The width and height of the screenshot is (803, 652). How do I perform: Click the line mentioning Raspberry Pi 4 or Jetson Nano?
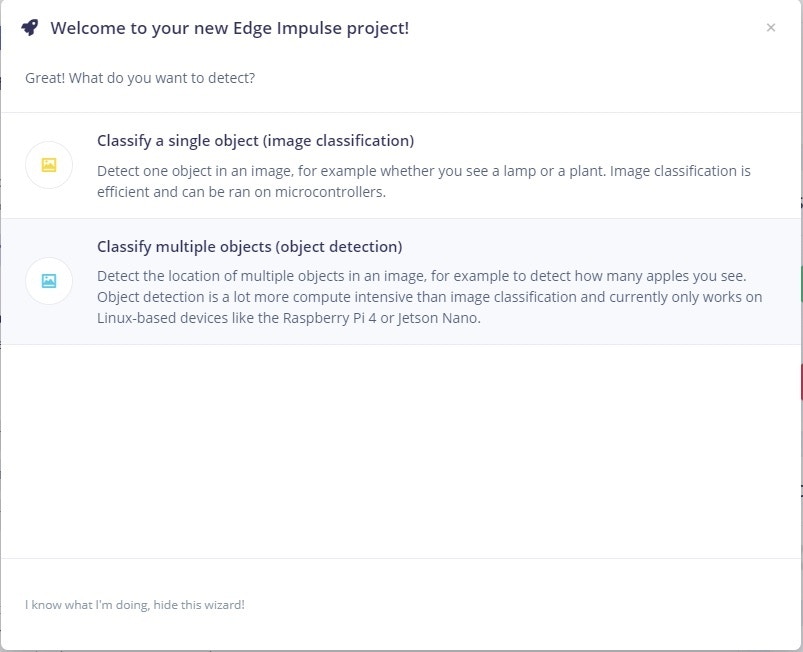289,318
